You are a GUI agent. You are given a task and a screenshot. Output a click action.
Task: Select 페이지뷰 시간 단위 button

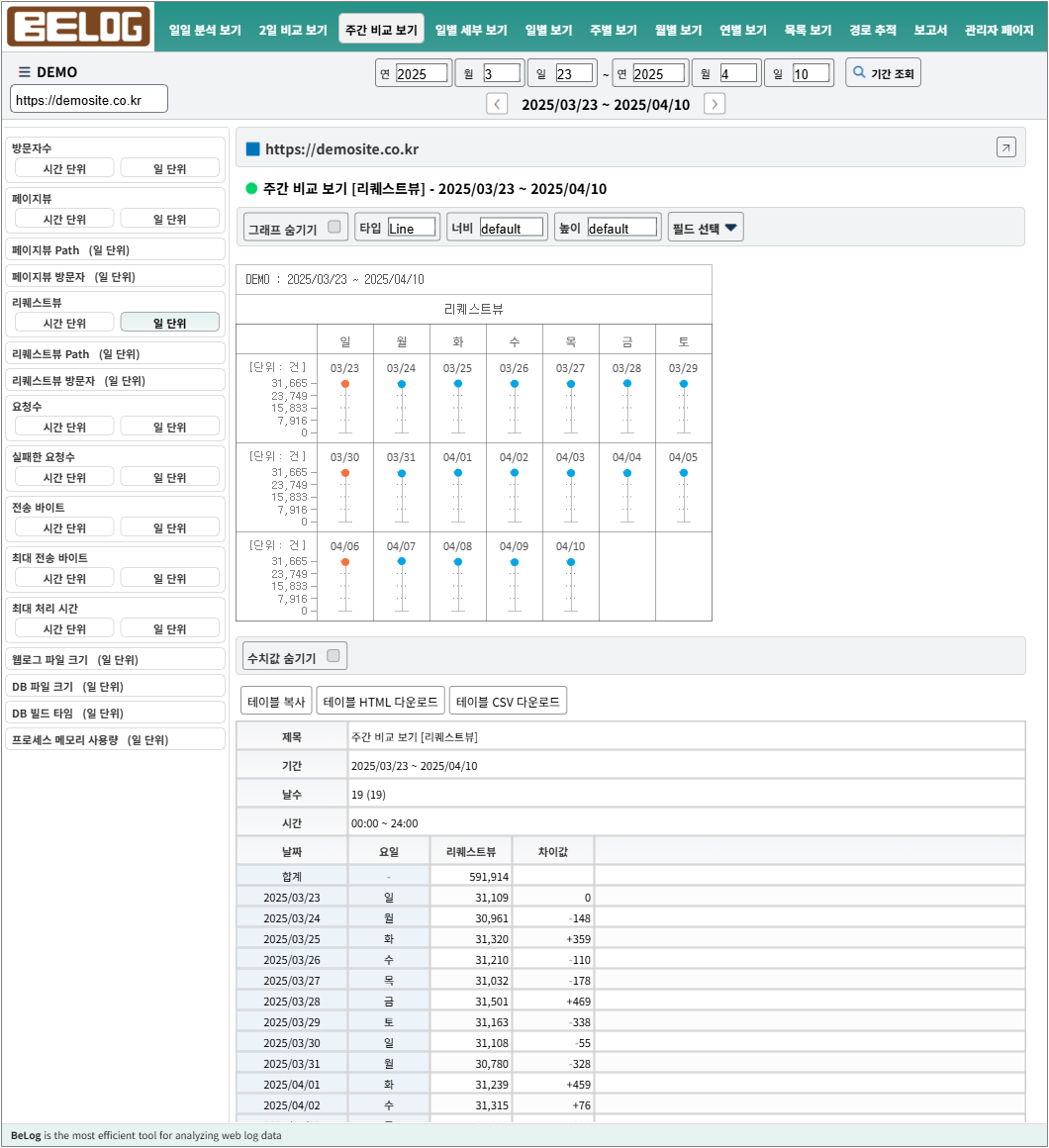64,219
